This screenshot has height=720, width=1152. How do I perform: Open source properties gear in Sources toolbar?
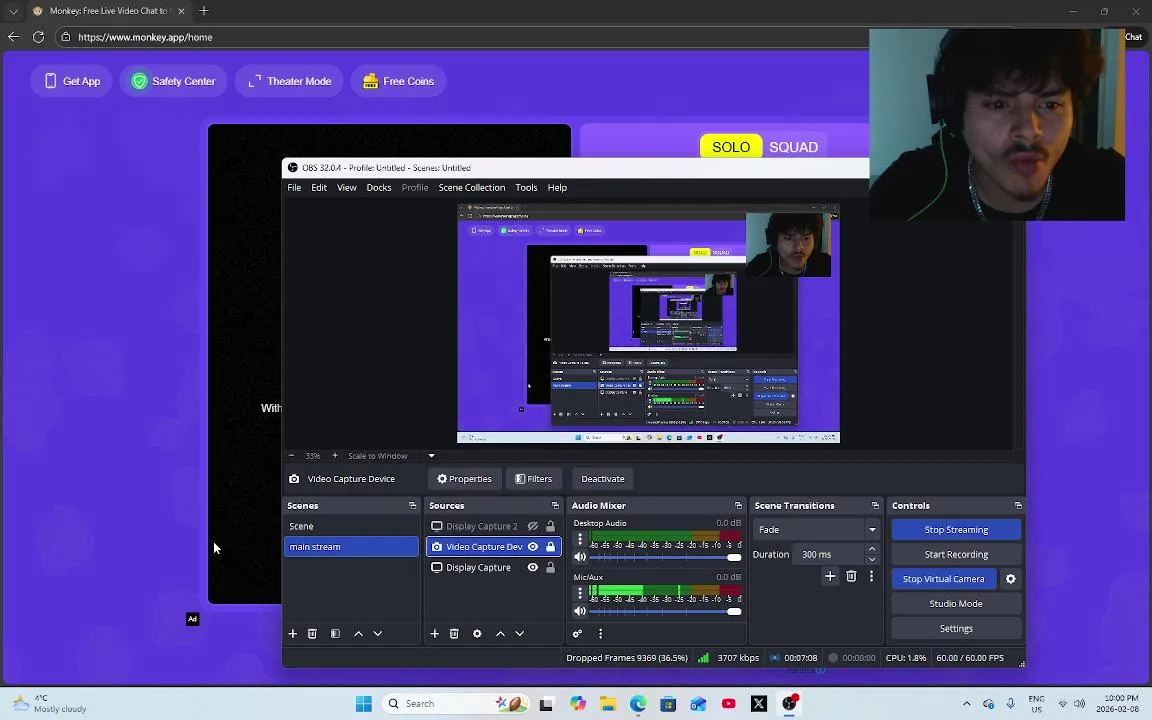point(477,633)
